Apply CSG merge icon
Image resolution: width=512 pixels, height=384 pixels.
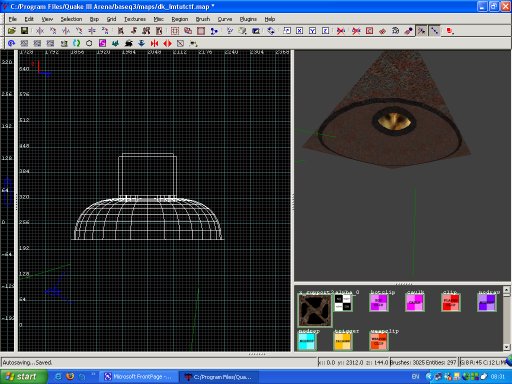188,31
